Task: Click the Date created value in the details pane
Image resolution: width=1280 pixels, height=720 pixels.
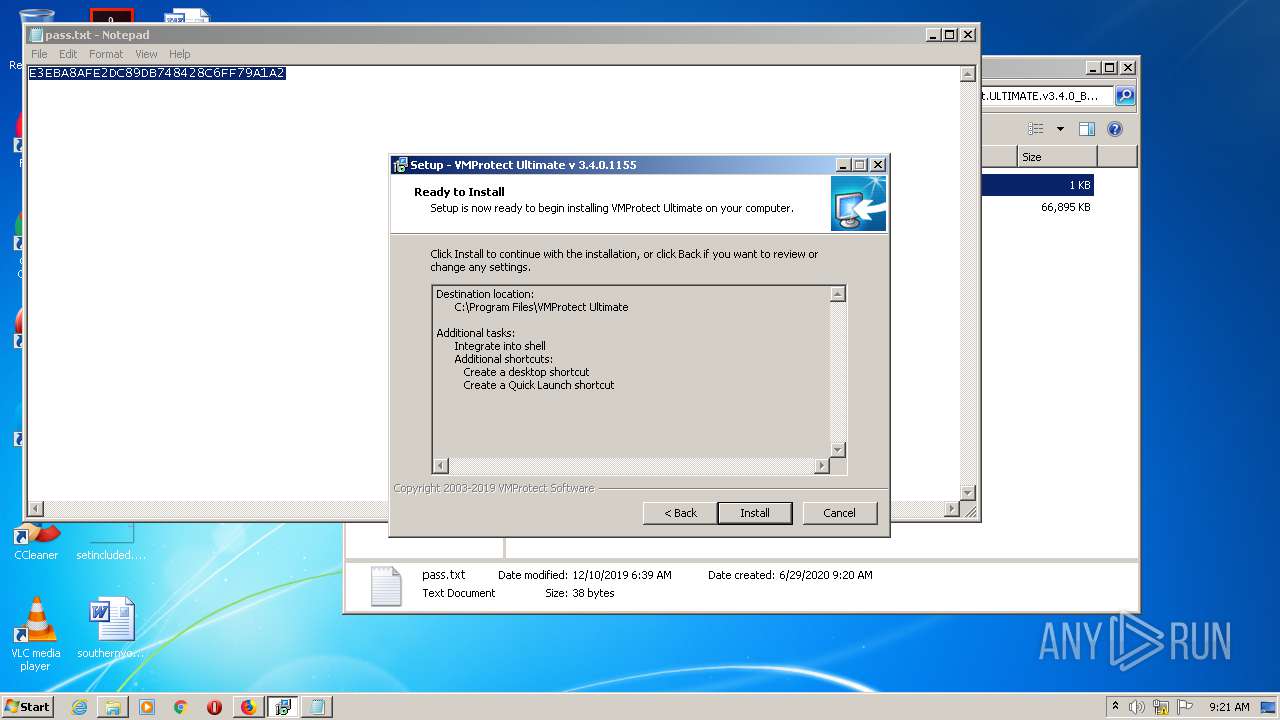Action: point(826,575)
